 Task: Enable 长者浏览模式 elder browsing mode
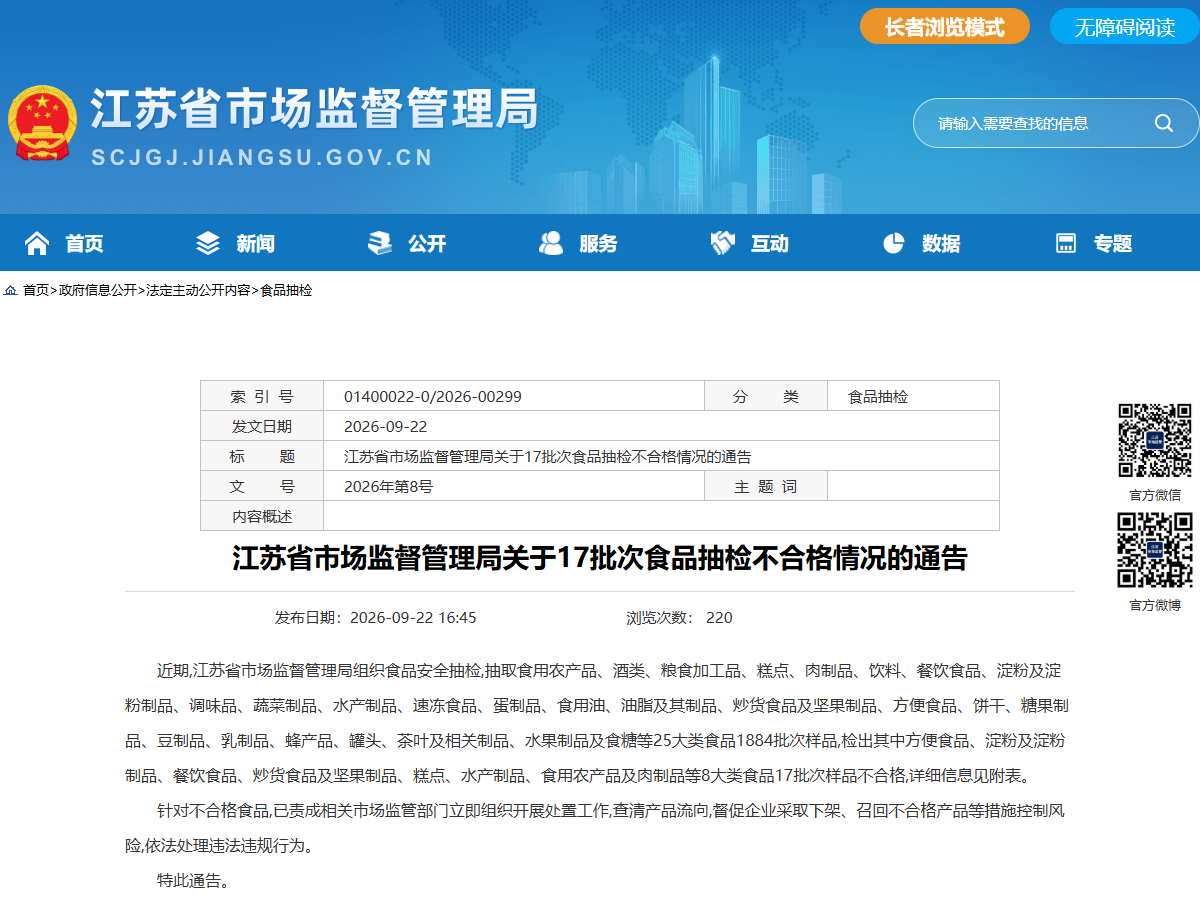(945, 27)
